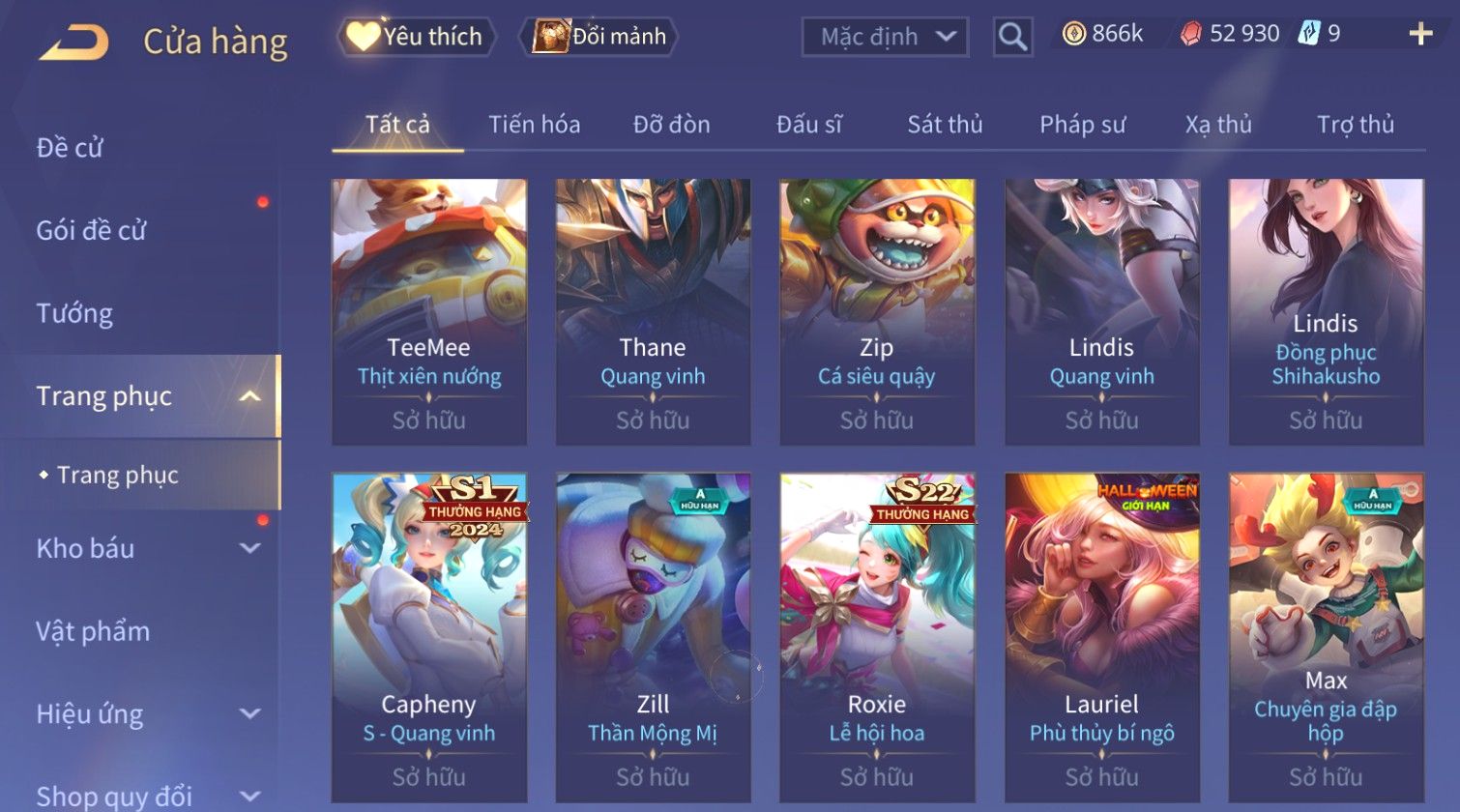Click the gold coin currency icon

[1073, 34]
